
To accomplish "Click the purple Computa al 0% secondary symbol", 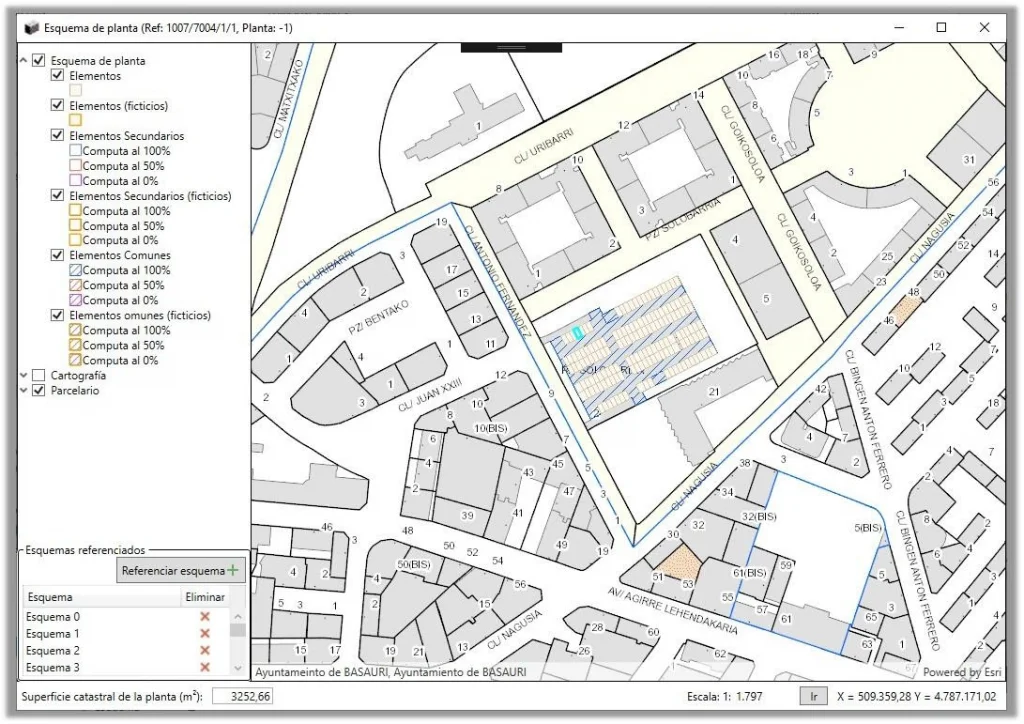I will pos(75,181).
